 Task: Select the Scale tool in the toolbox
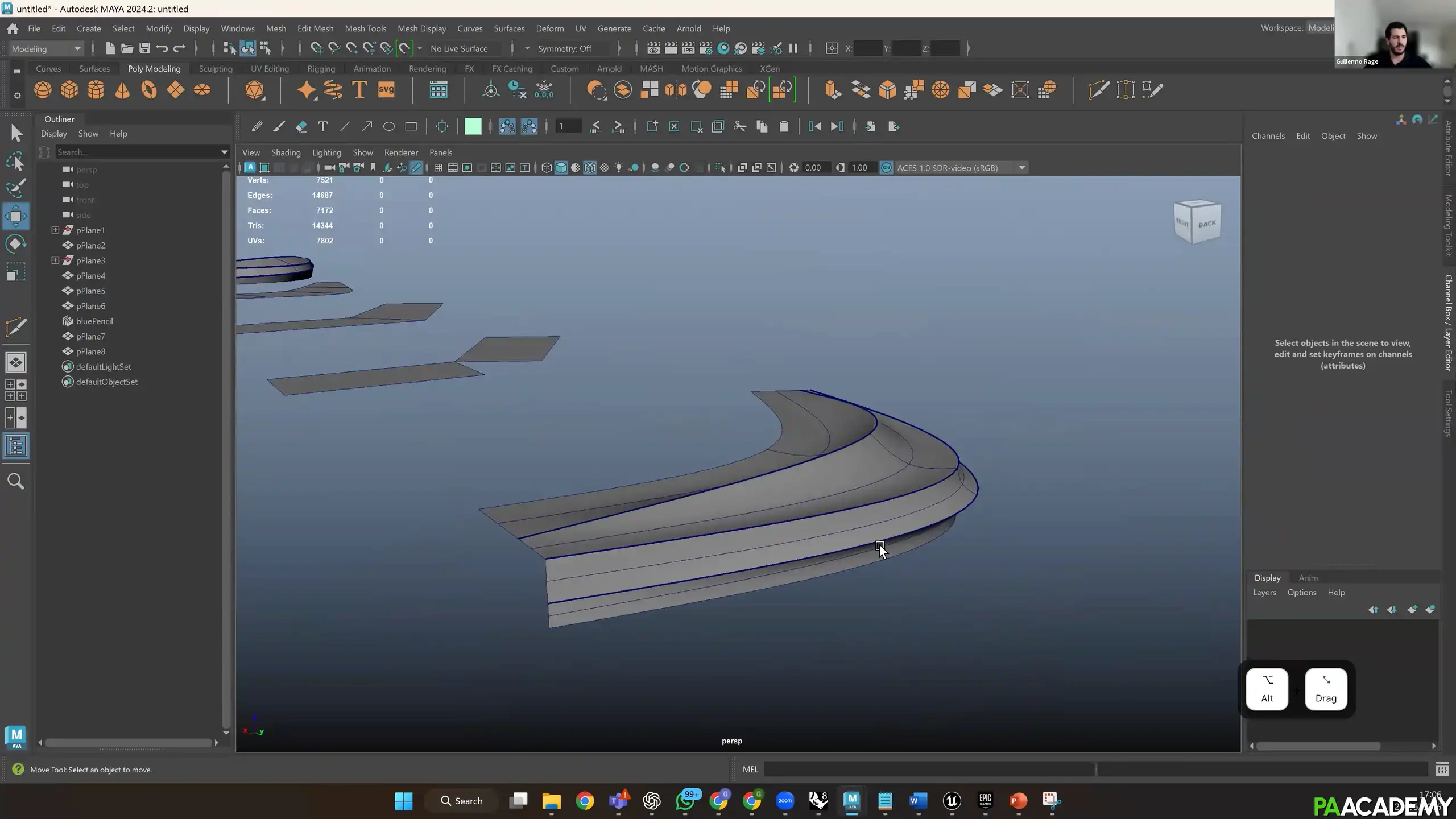coord(16,272)
